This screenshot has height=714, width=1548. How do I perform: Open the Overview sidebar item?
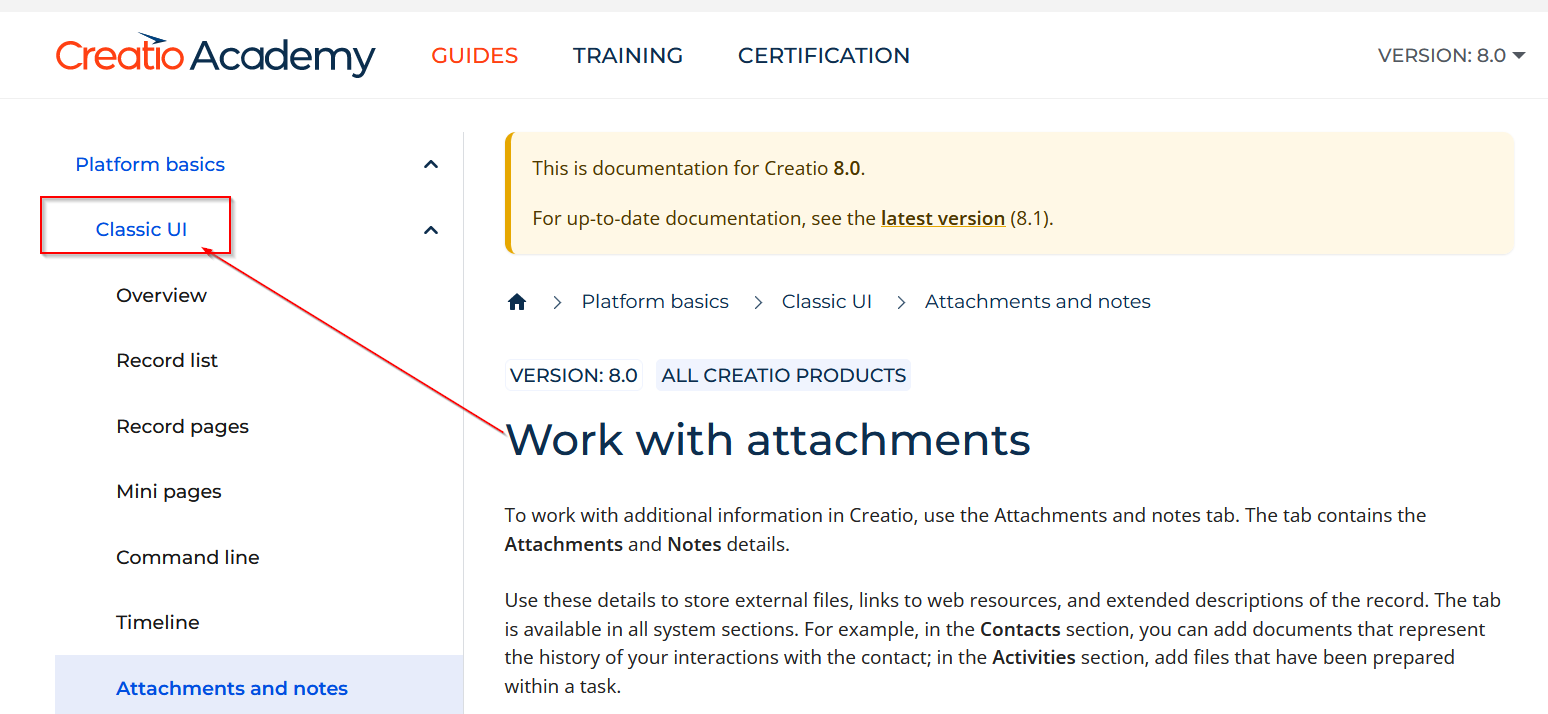point(161,295)
